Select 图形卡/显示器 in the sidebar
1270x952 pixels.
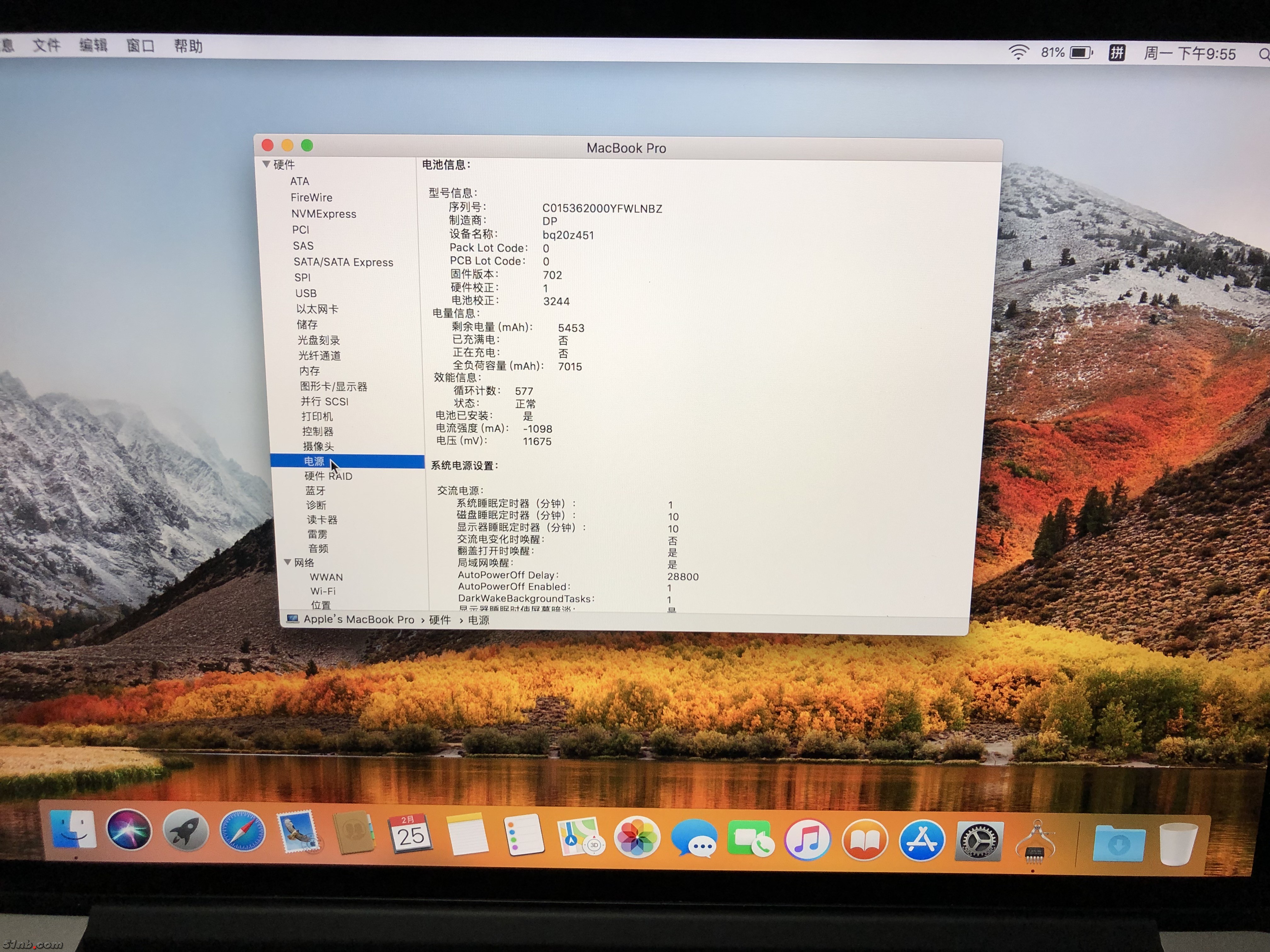(334, 386)
